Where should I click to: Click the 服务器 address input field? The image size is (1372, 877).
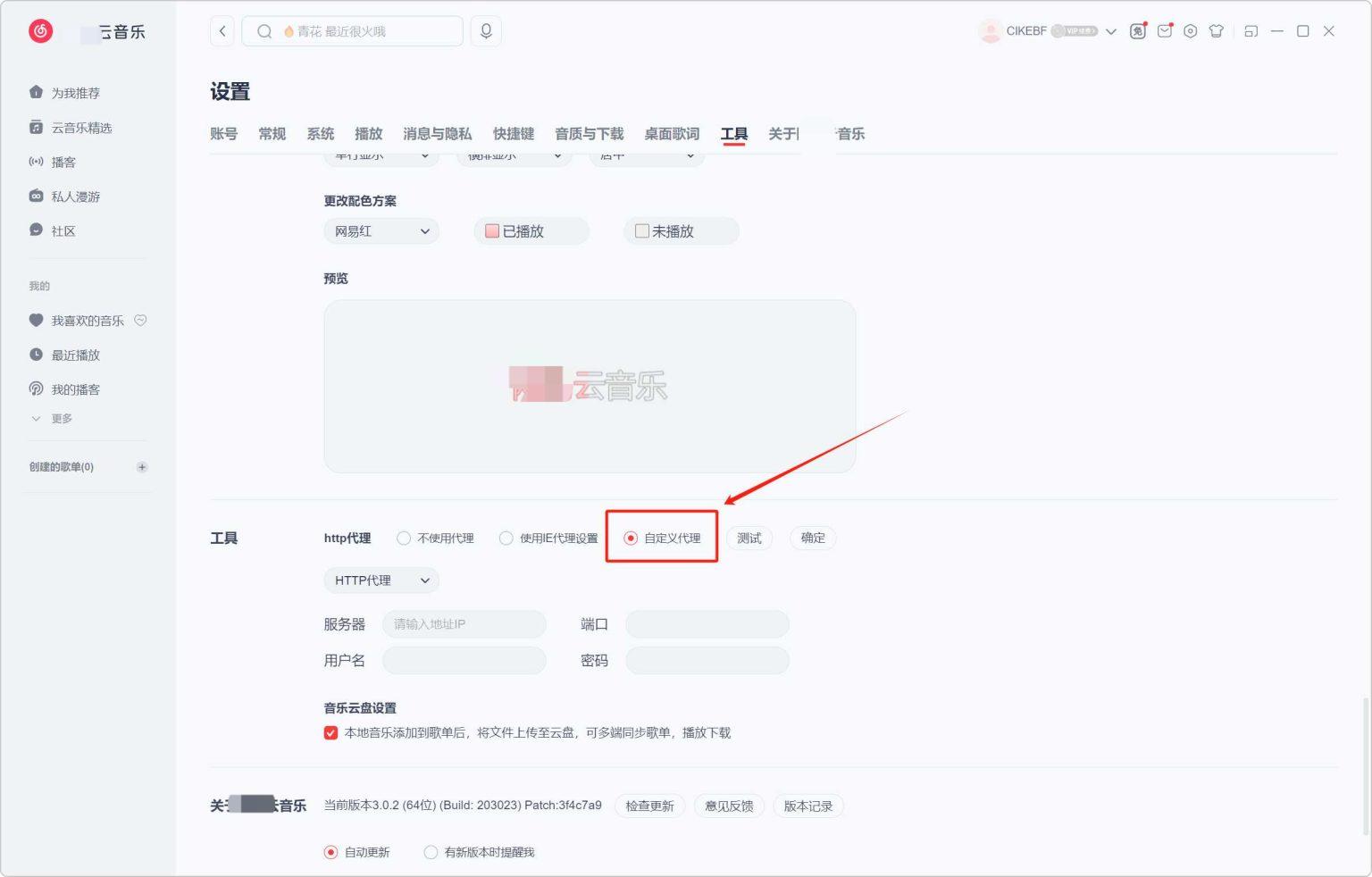(x=464, y=624)
